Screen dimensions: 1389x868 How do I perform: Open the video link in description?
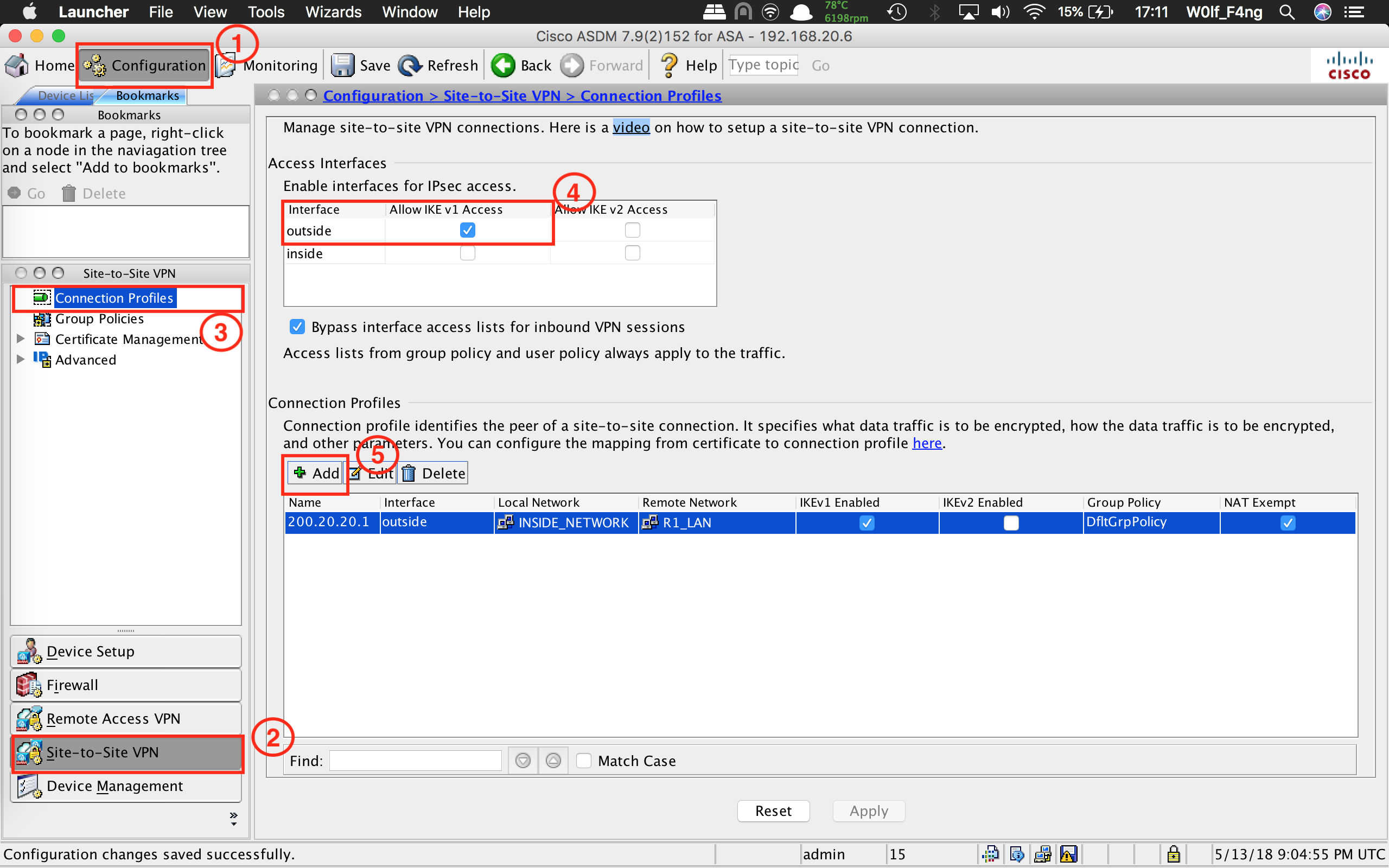pos(631,127)
